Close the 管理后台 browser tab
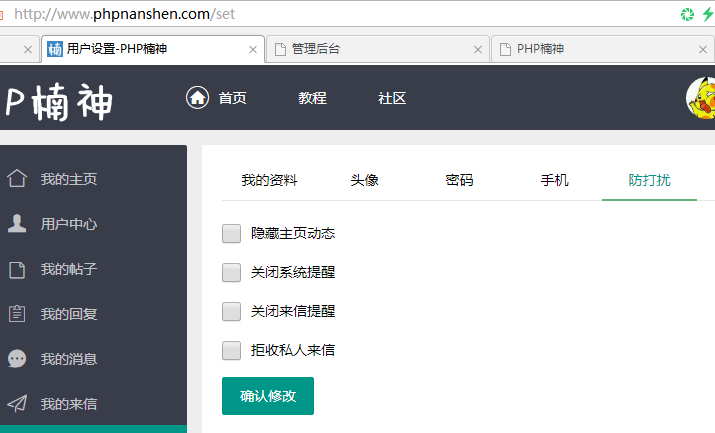This screenshot has height=433, width=715. [x=478, y=50]
